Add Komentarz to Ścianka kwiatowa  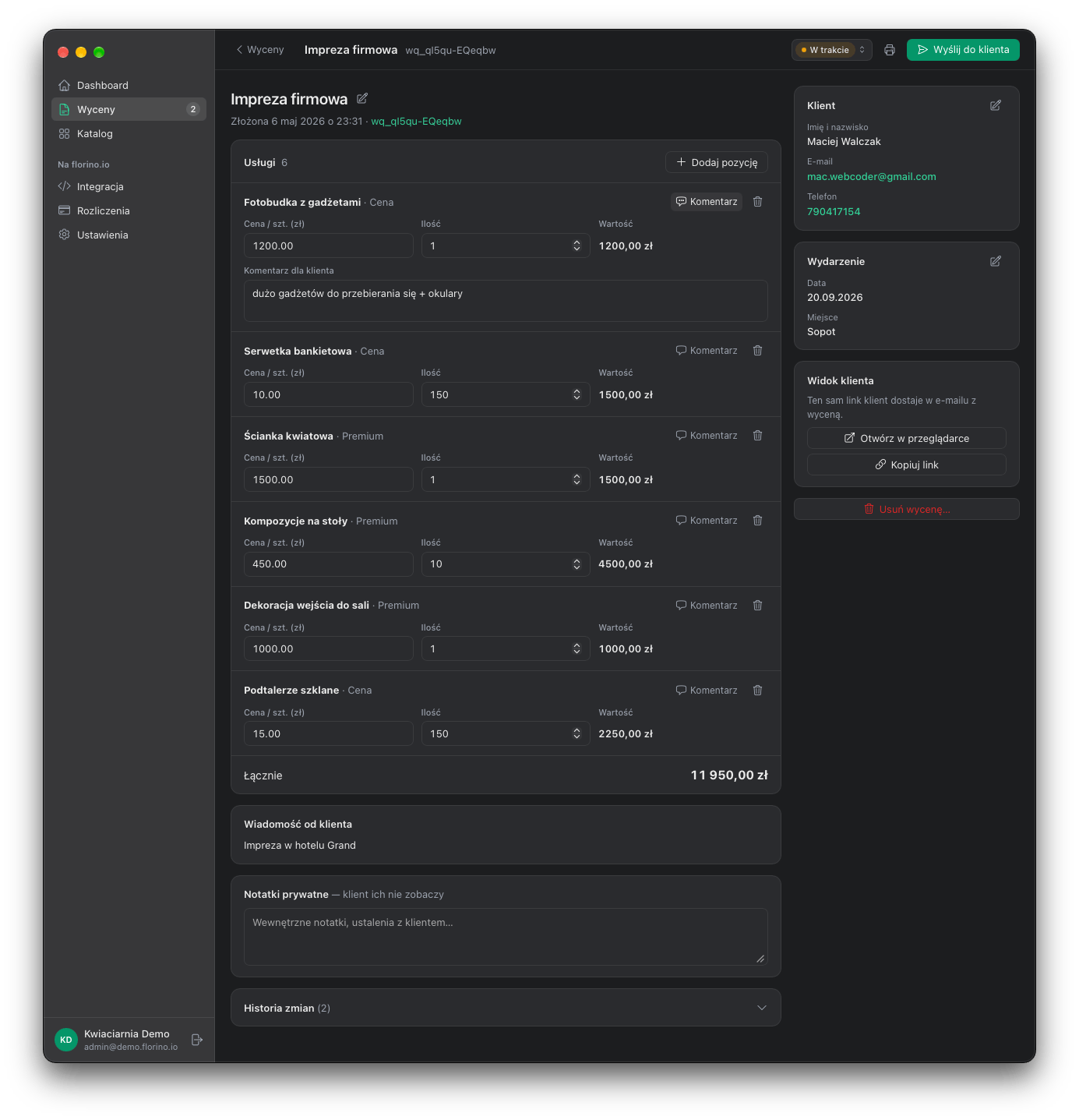point(707,436)
